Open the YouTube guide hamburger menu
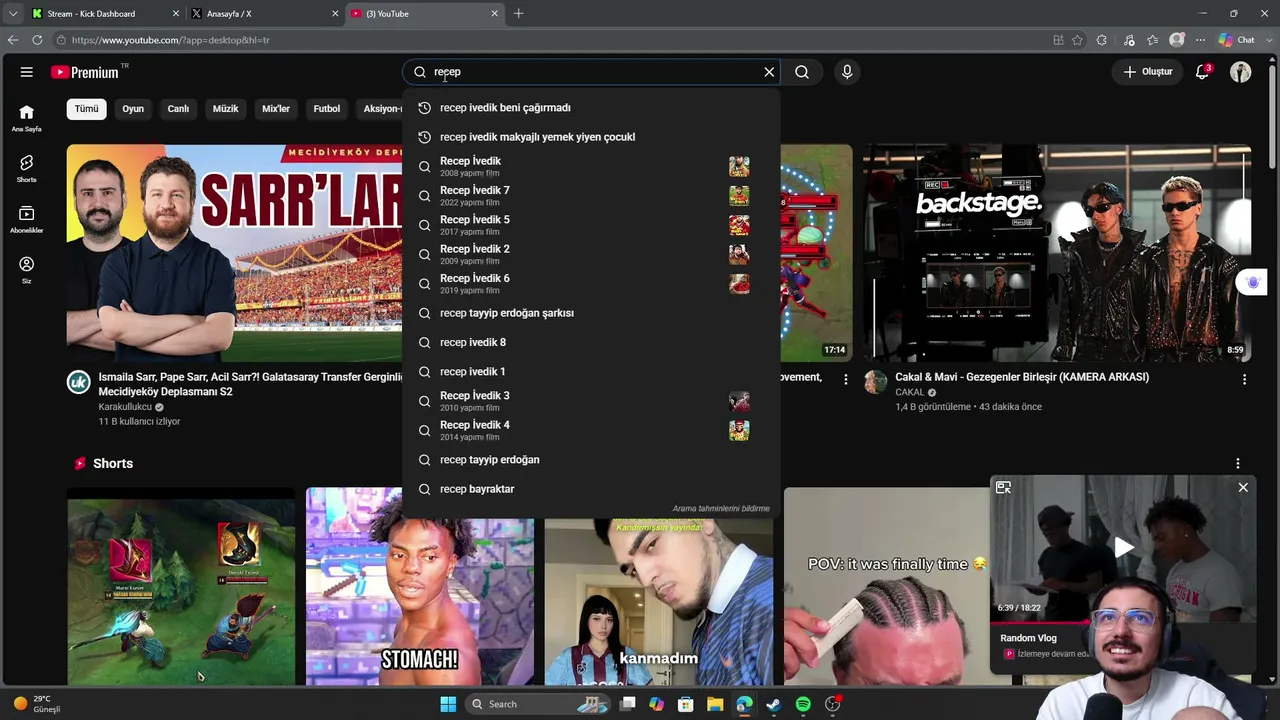 click(x=27, y=72)
